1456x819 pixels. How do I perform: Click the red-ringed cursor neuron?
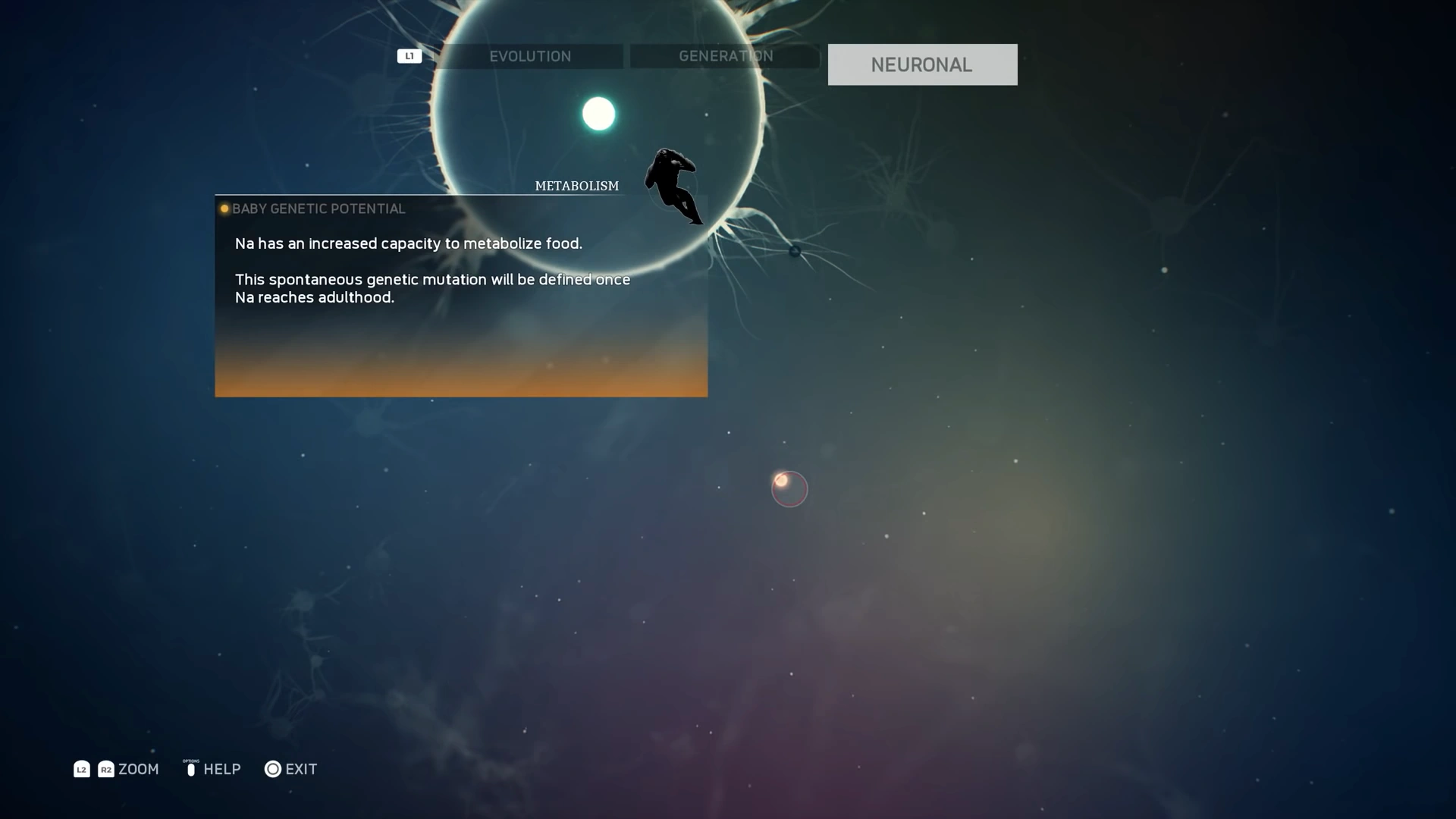pos(789,489)
